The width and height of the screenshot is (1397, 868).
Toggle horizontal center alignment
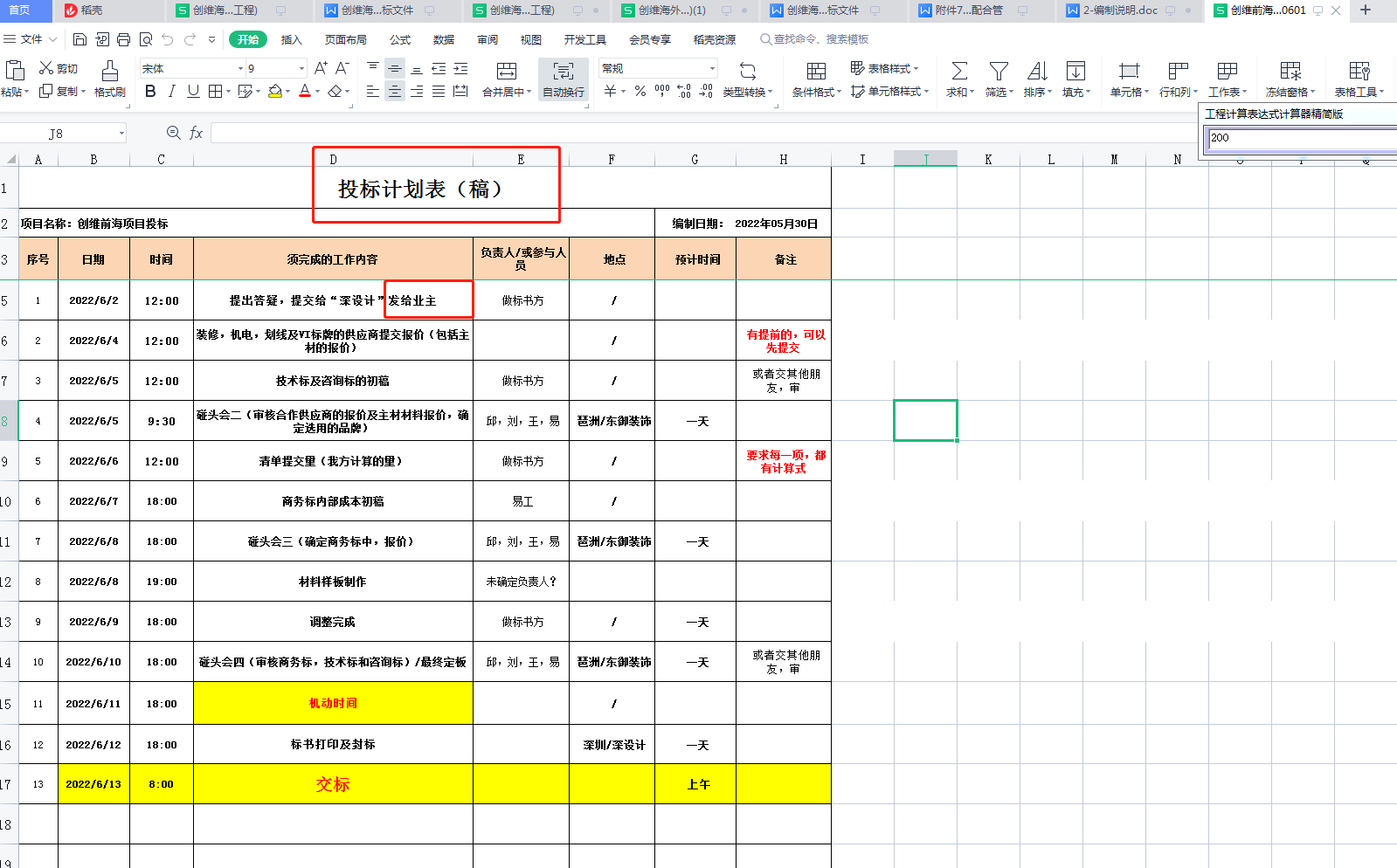point(395,91)
